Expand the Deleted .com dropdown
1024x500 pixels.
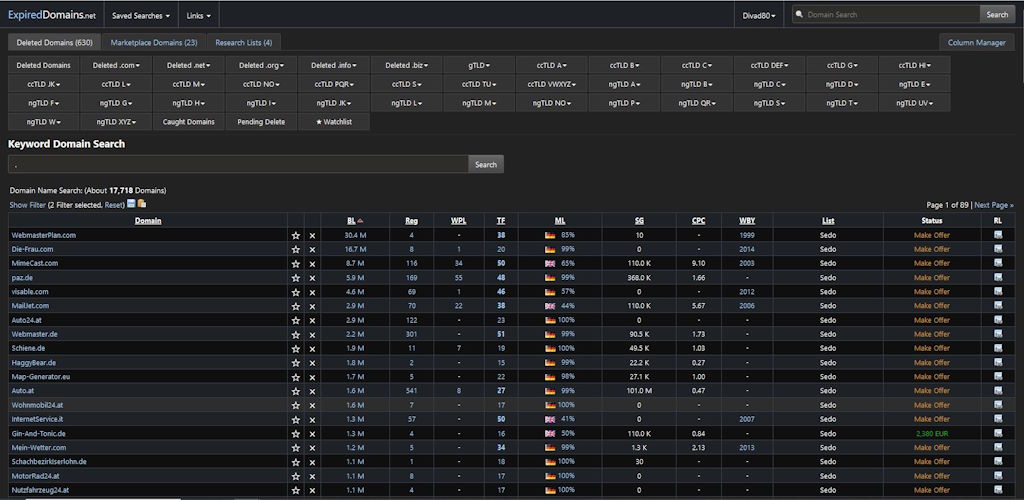pyautogui.click(x=116, y=65)
